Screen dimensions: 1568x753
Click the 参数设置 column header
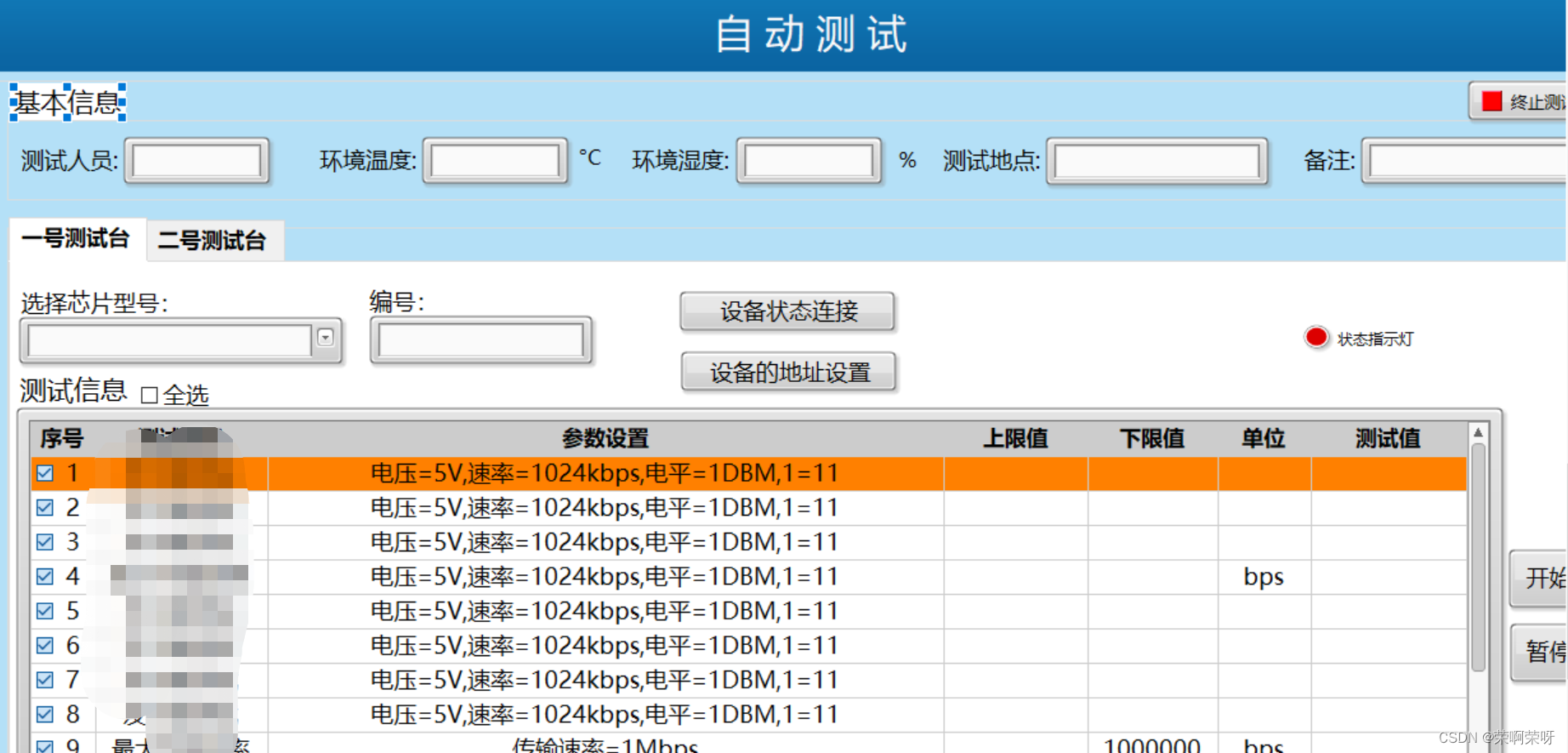click(x=605, y=439)
